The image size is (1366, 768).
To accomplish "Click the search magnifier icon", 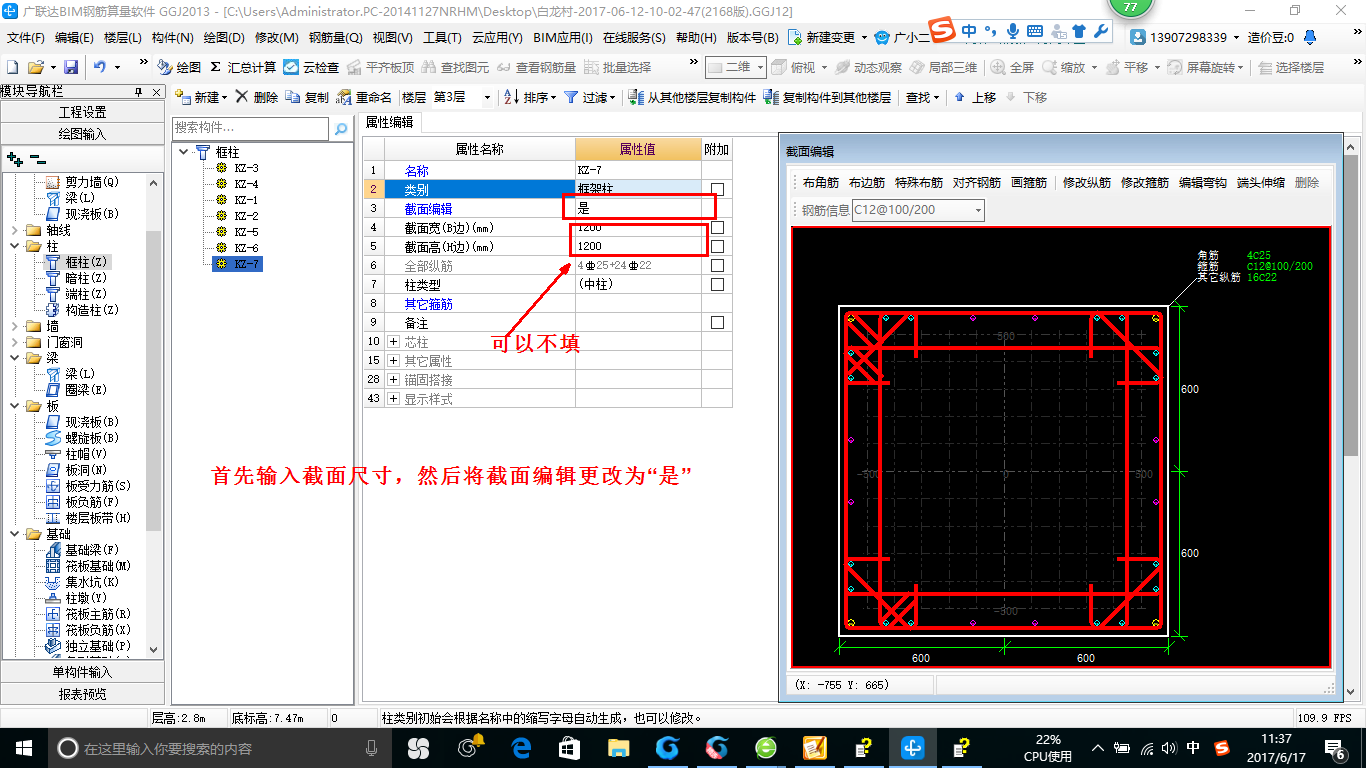I will click(x=340, y=129).
